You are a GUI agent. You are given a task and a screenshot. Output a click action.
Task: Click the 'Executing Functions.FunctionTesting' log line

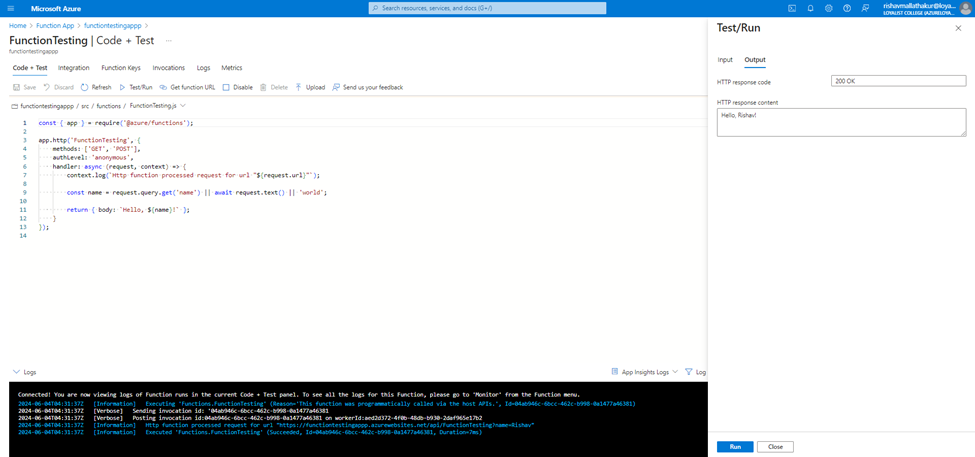(326, 404)
